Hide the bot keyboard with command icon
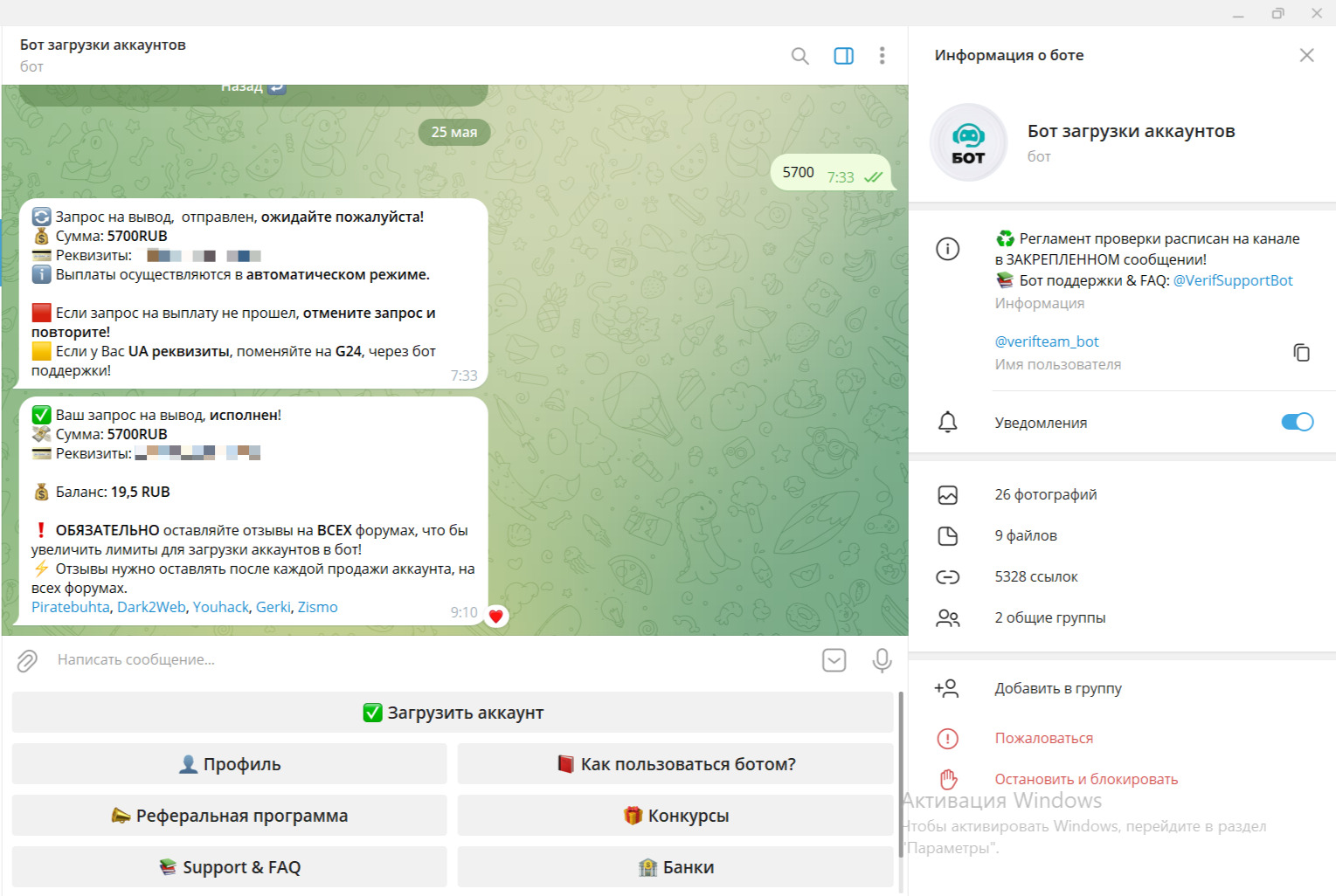 [x=834, y=660]
